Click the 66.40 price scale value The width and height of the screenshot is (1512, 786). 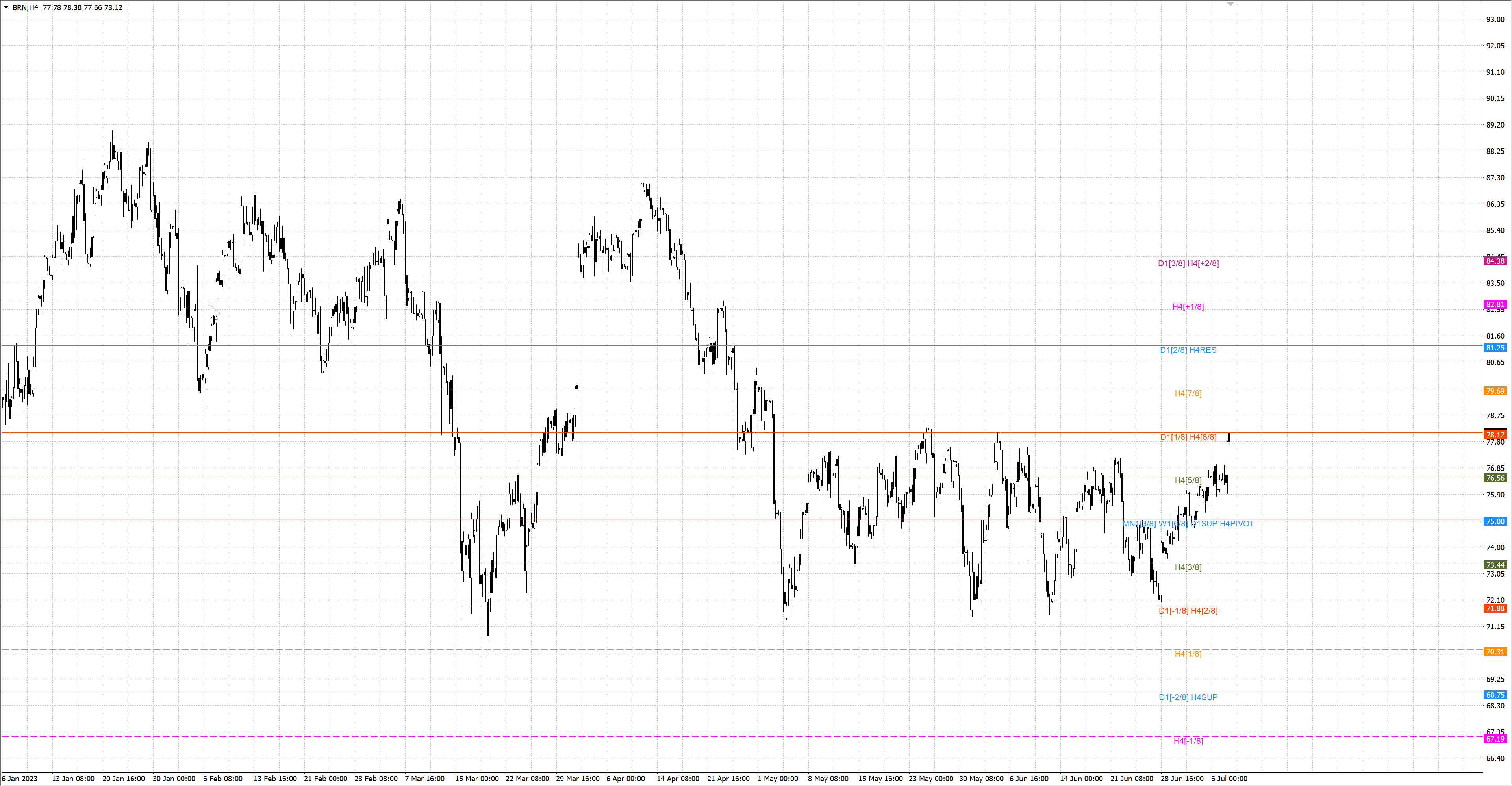1495,759
